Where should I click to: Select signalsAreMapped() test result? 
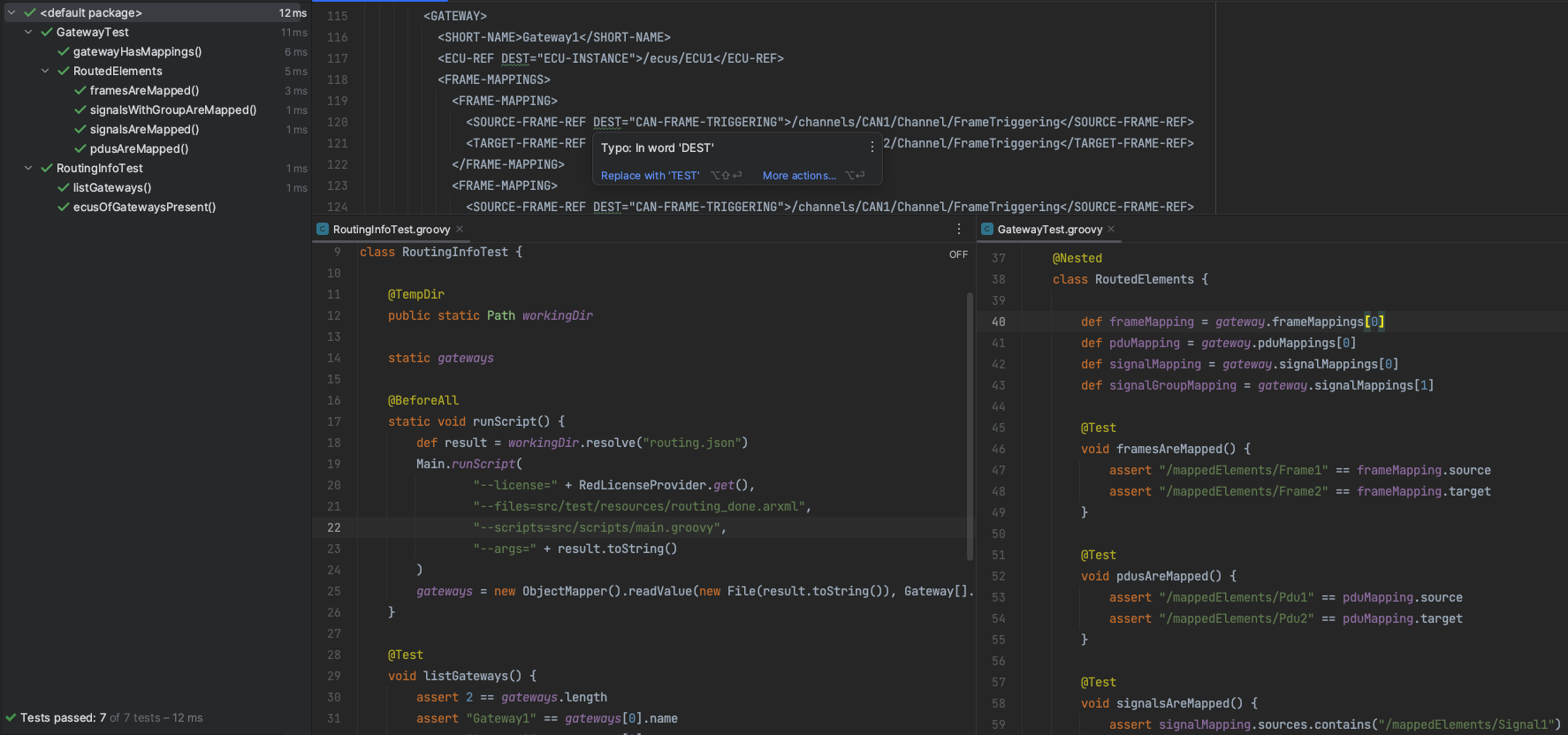pos(144,129)
